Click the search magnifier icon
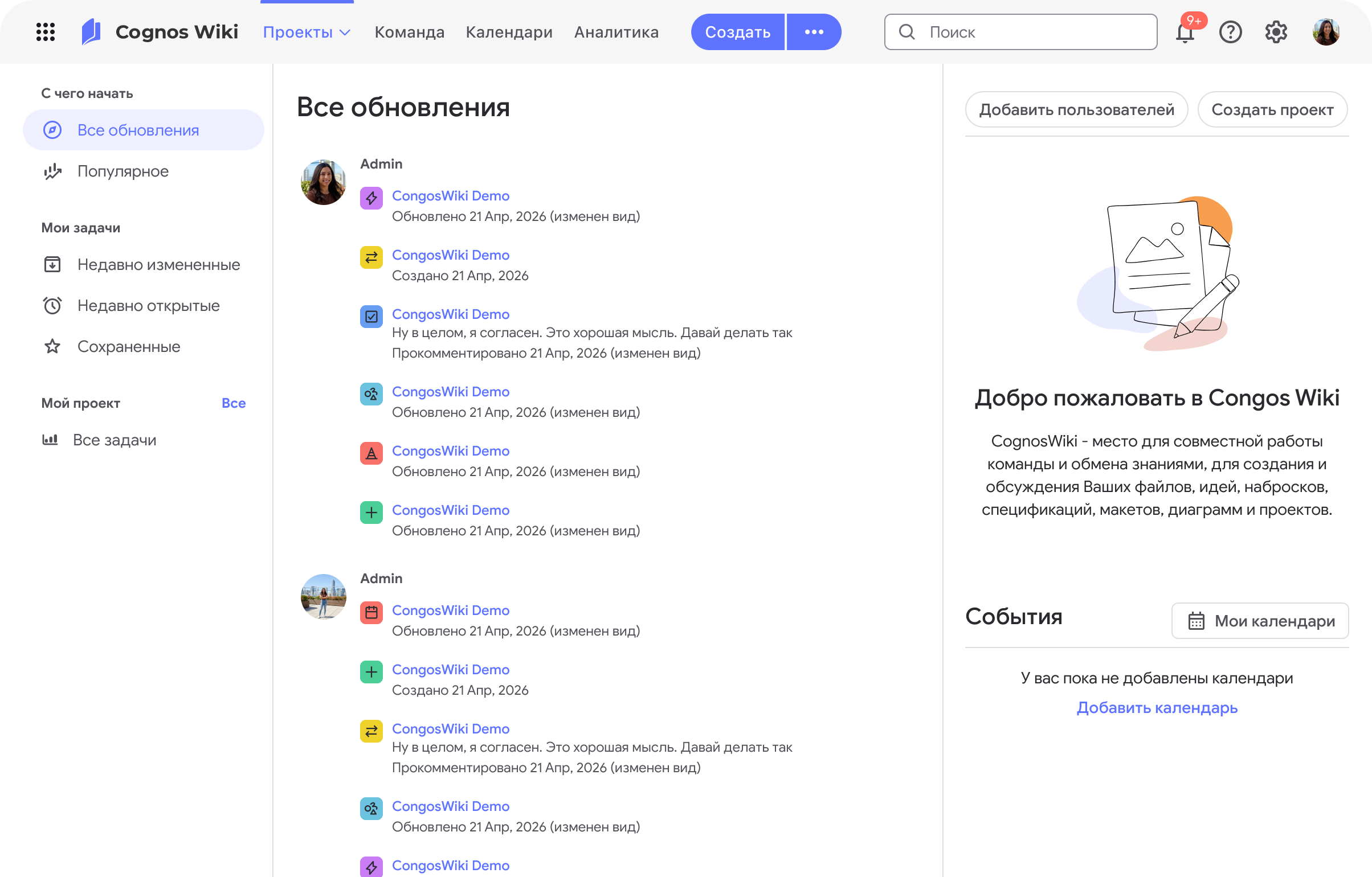Viewport: 1372px width, 877px height. click(907, 32)
